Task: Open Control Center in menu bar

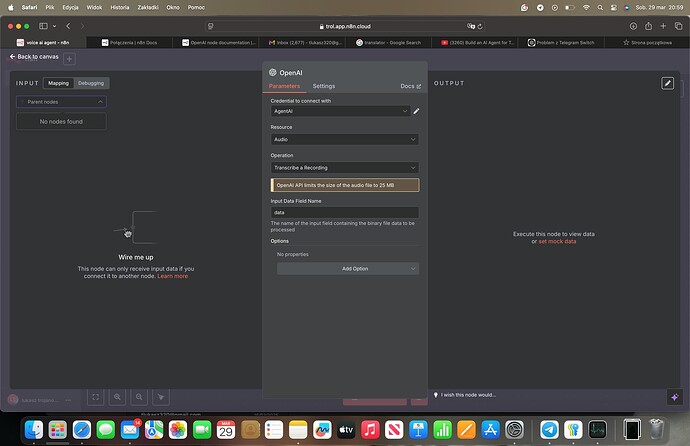Action: tap(613, 7)
